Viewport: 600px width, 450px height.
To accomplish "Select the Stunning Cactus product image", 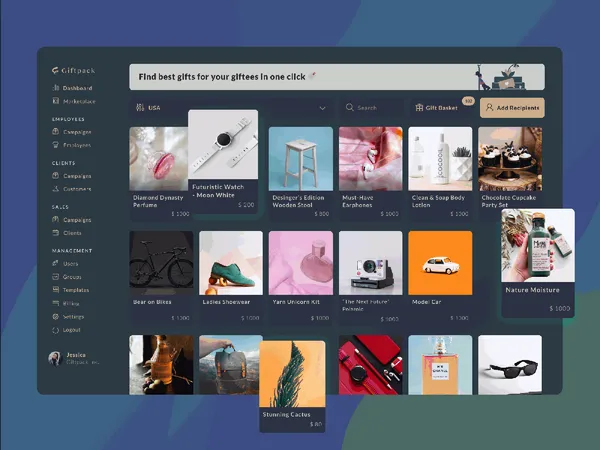I will [x=292, y=374].
